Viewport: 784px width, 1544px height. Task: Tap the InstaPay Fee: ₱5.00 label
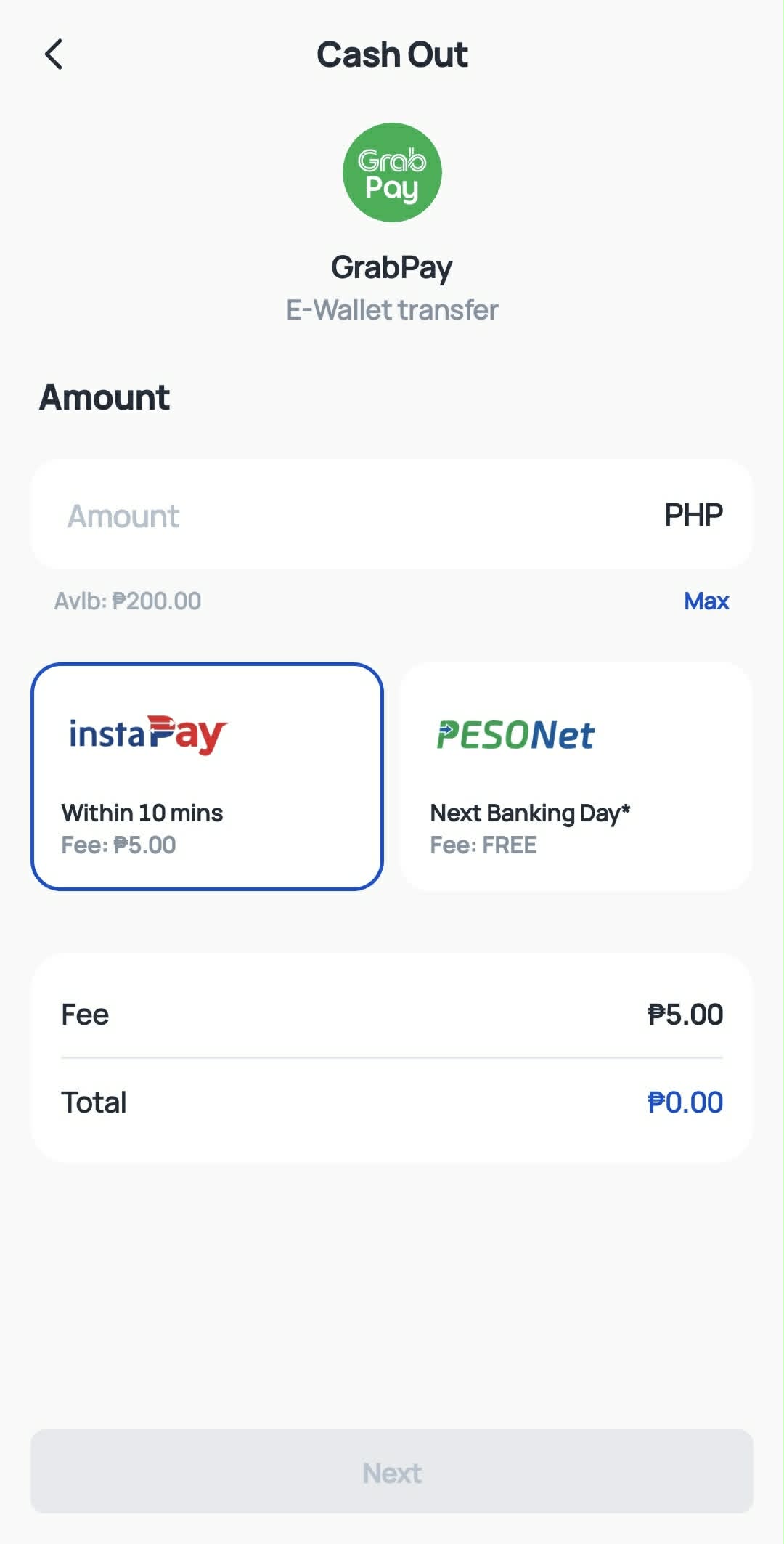pyautogui.click(x=118, y=845)
